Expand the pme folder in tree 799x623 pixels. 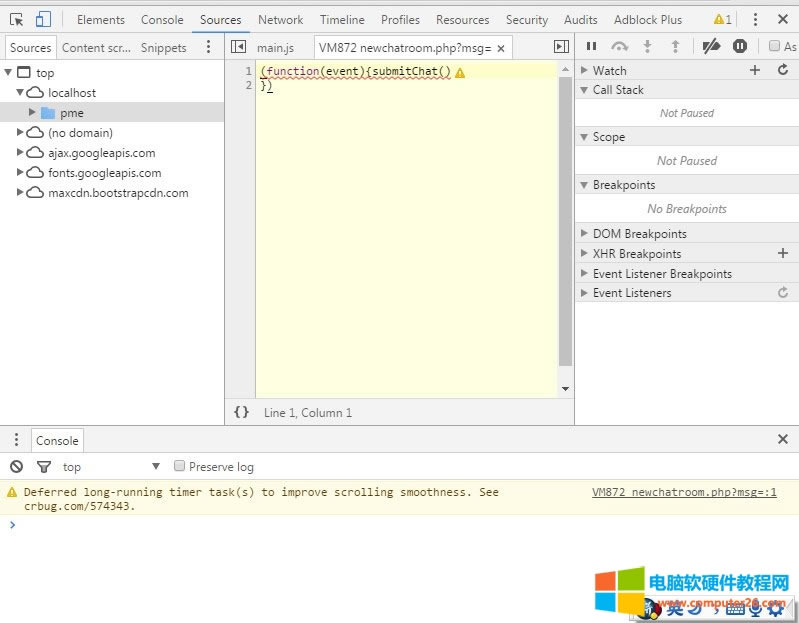coord(32,113)
